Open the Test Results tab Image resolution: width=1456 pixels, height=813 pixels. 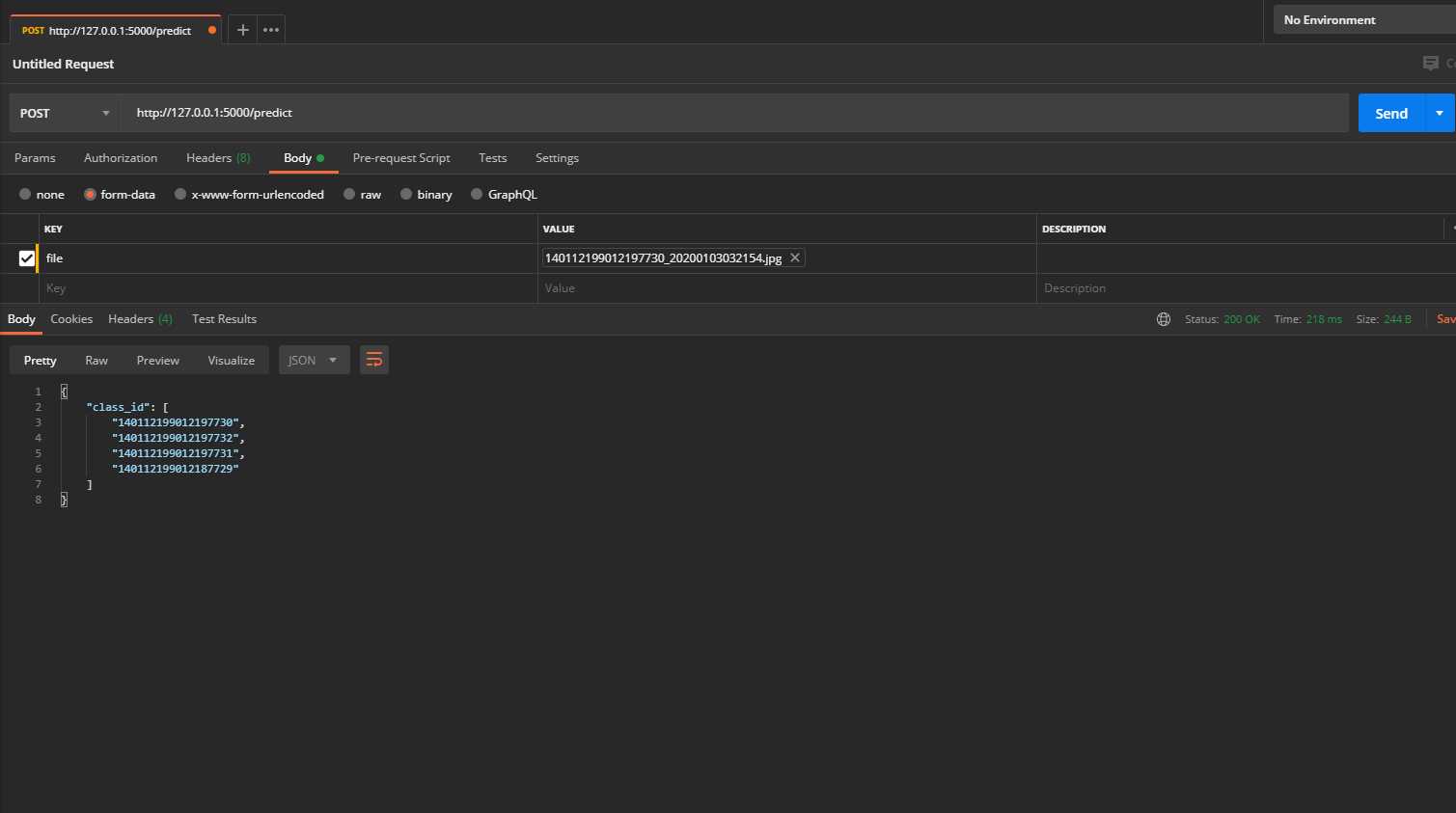pyautogui.click(x=224, y=319)
